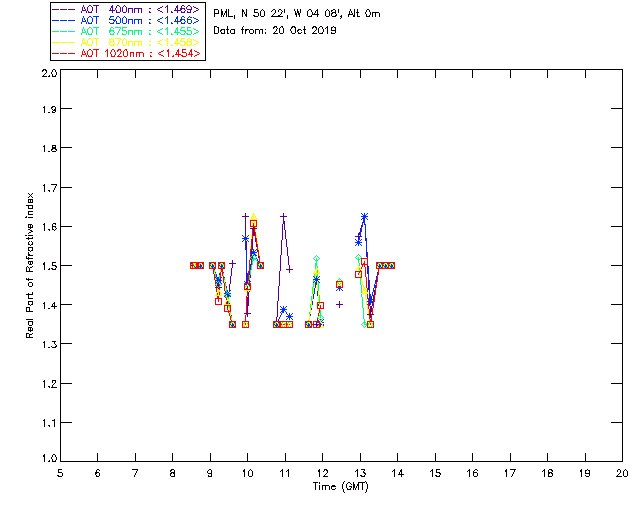Click the 'Real Part of Refractive Index' axis title
Viewport: 640px width, 512px height.
pyautogui.click(x=31, y=265)
